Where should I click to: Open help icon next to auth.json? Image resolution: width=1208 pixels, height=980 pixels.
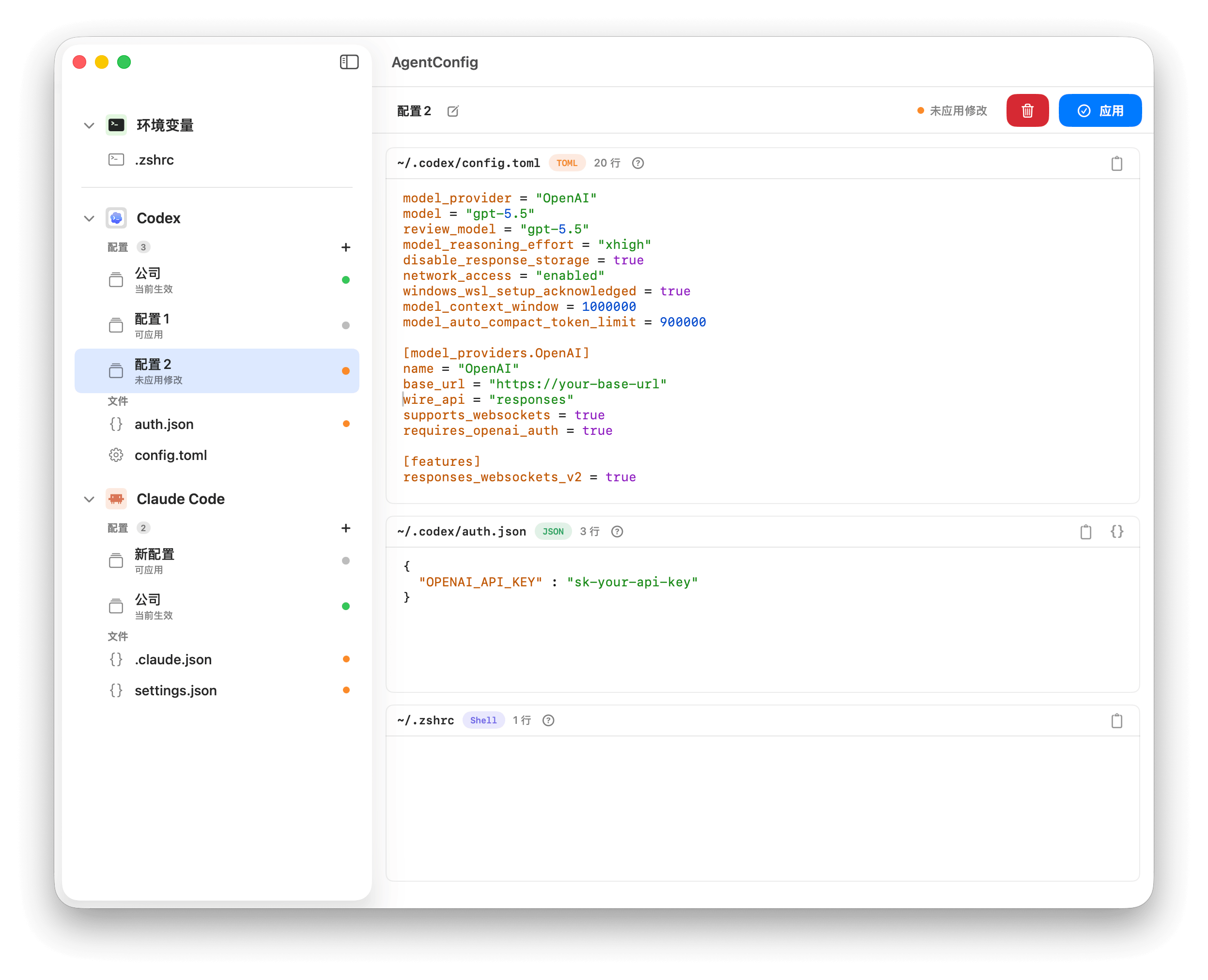pos(617,532)
